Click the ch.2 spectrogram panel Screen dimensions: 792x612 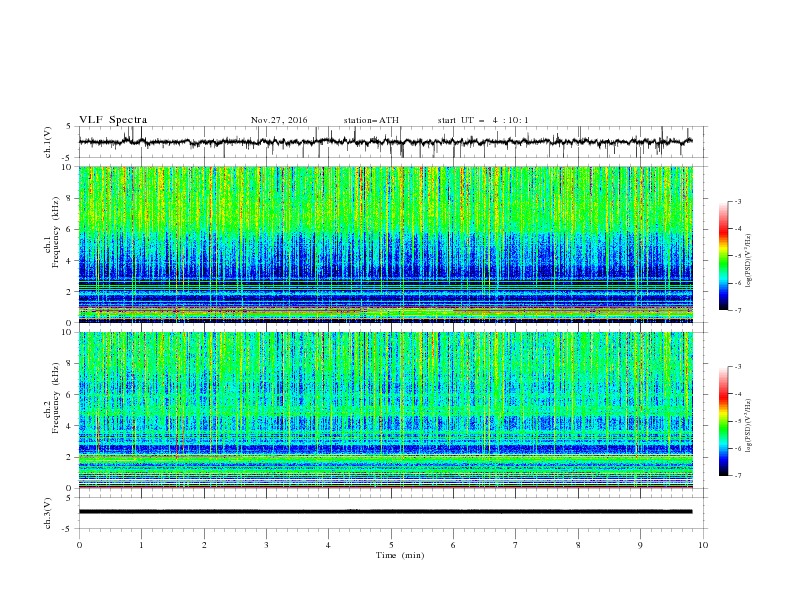(x=386, y=410)
